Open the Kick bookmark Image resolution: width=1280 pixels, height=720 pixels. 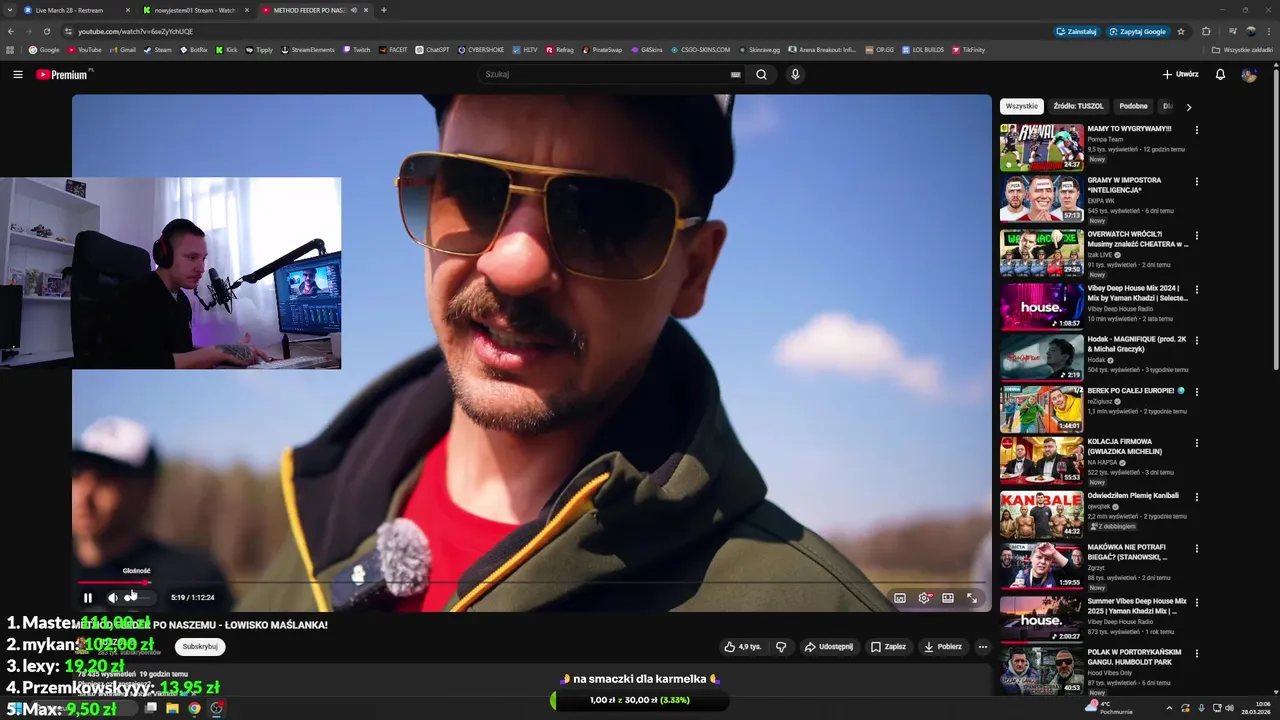pos(227,49)
